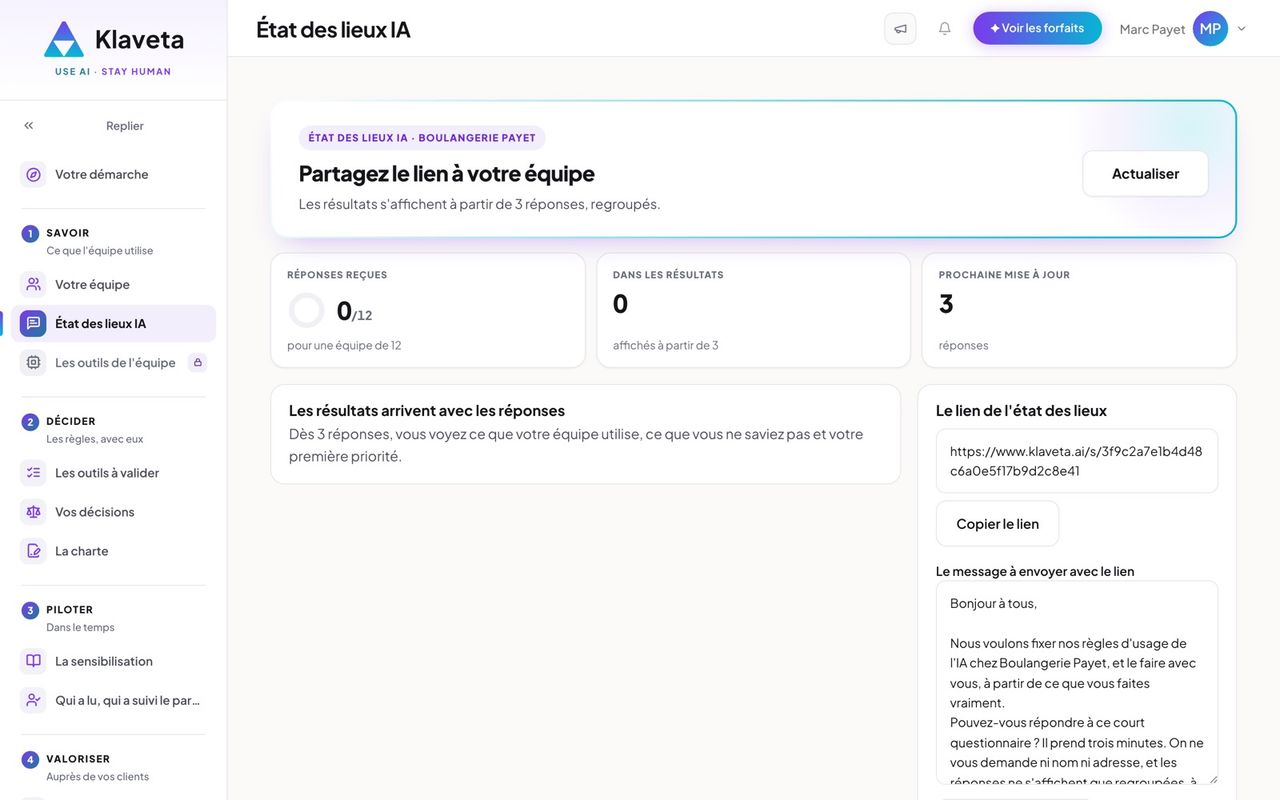Viewport: 1280px width, 800px height.
Task: Click the chat icon for État des lieux IA
Action: tap(33, 323)
